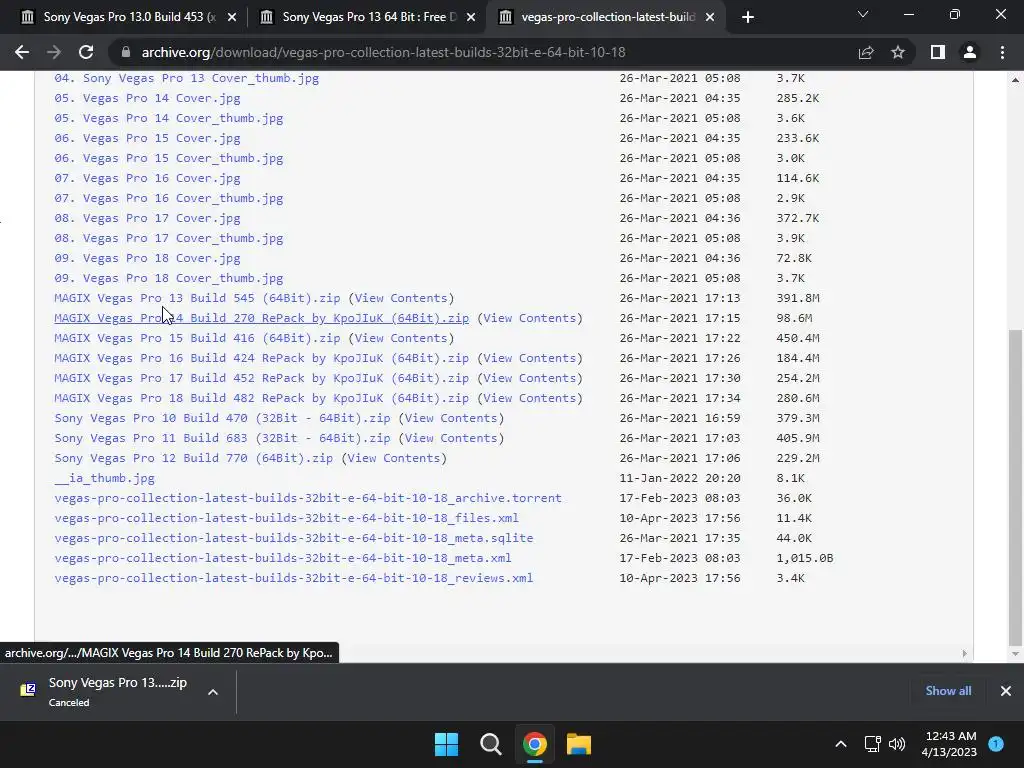Open 08. Vegas Pro 17 Cover.jpg
The height and width of the screenshot is (768, 1024).
147,218
